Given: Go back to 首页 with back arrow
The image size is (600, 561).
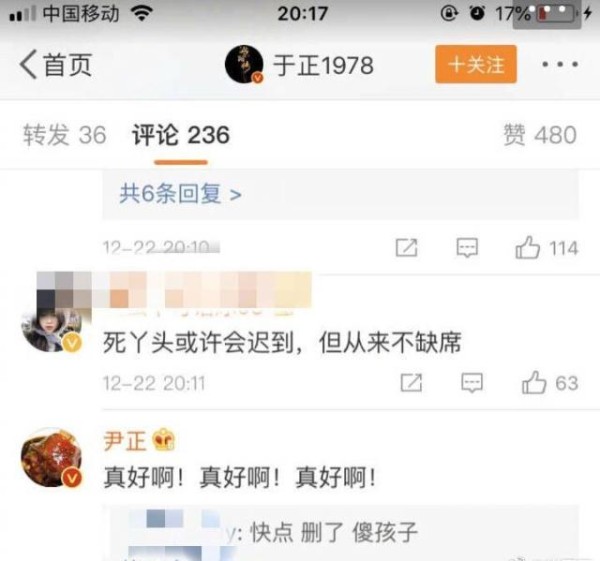Looking at the screenshot, I should tap(56, 65).
